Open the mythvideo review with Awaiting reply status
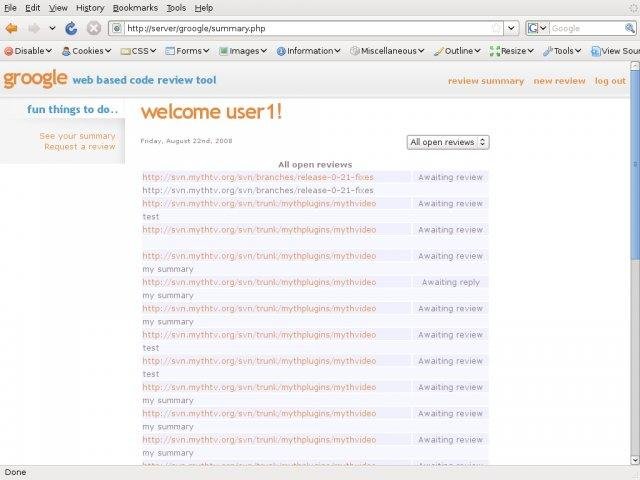The height and width of the screenshot is (480, 640). 259,282
